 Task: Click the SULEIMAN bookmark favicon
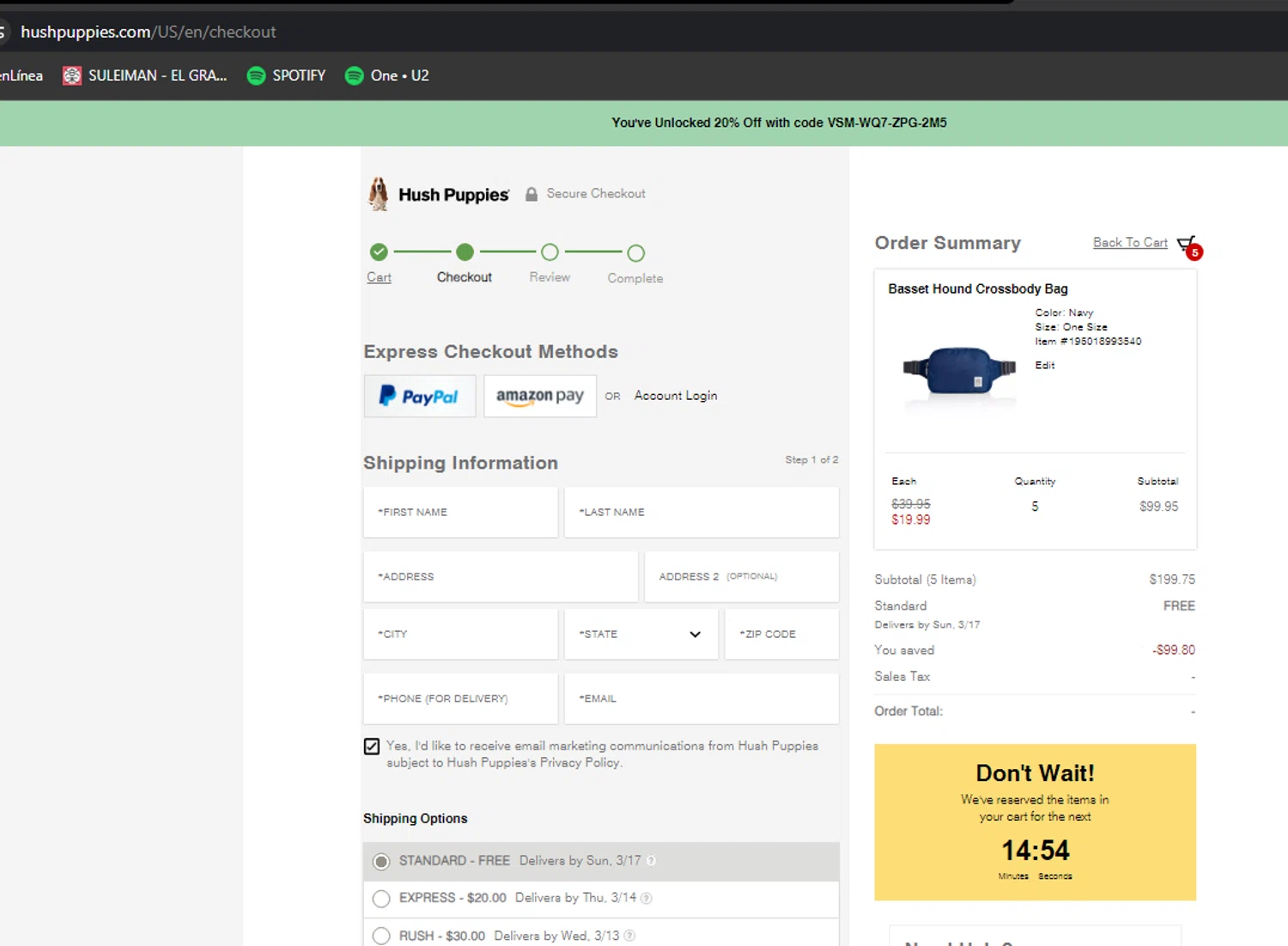[x=72, y=76]
